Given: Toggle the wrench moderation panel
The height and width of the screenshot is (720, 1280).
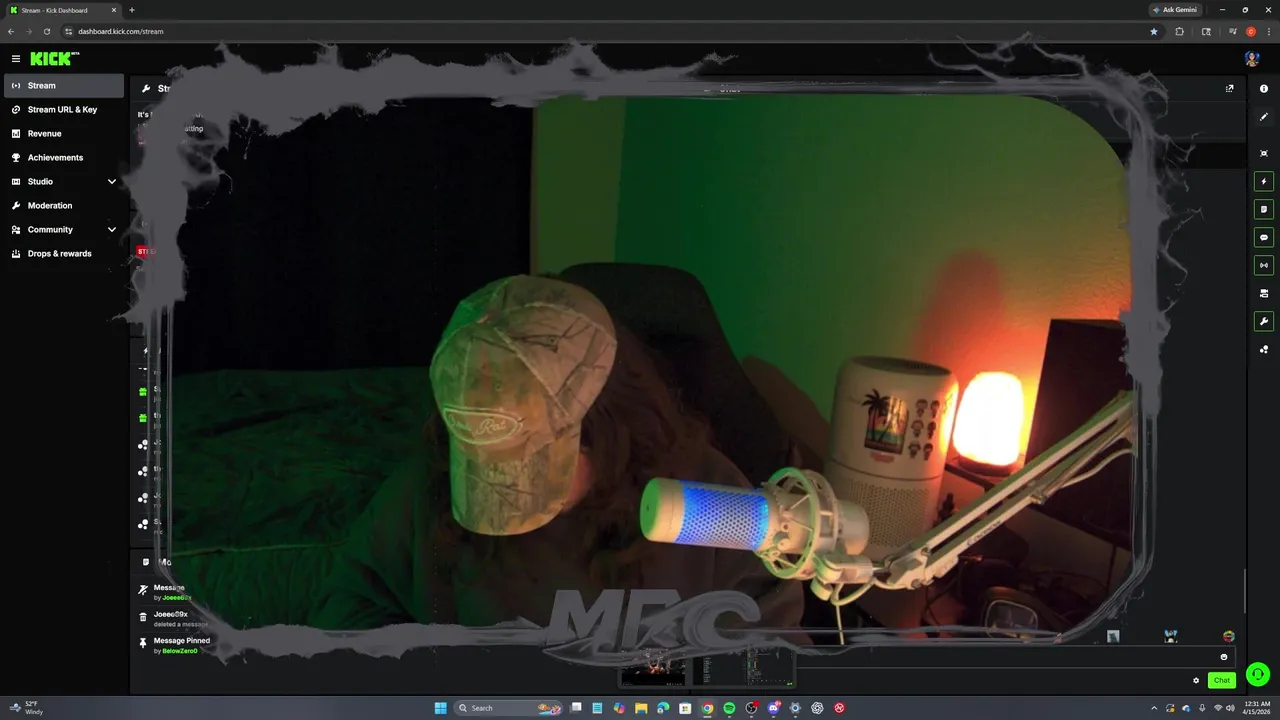Looking at the screenshot, I should click(x=1264, y=322).
